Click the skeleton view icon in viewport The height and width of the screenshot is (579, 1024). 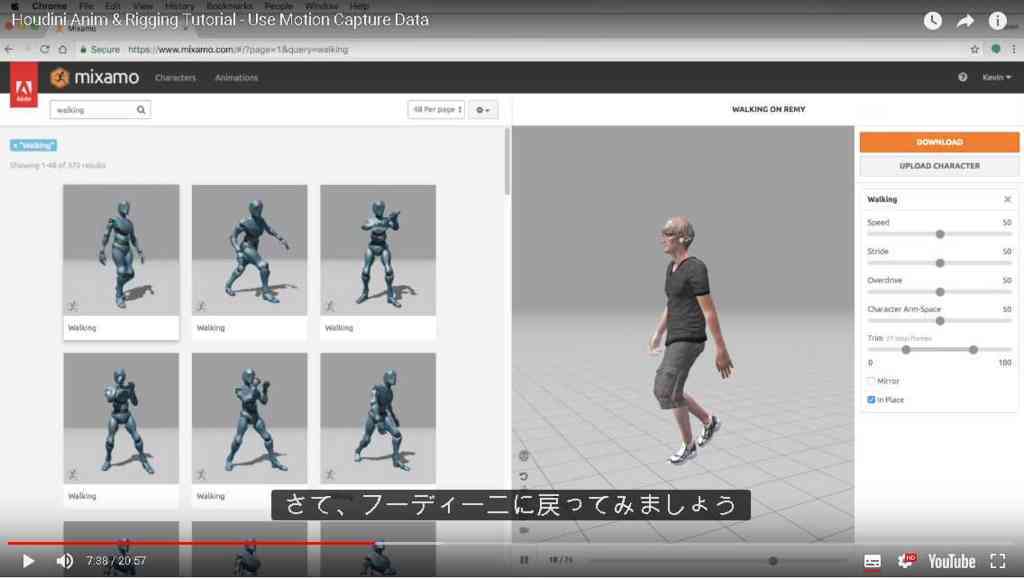point(524,456)
